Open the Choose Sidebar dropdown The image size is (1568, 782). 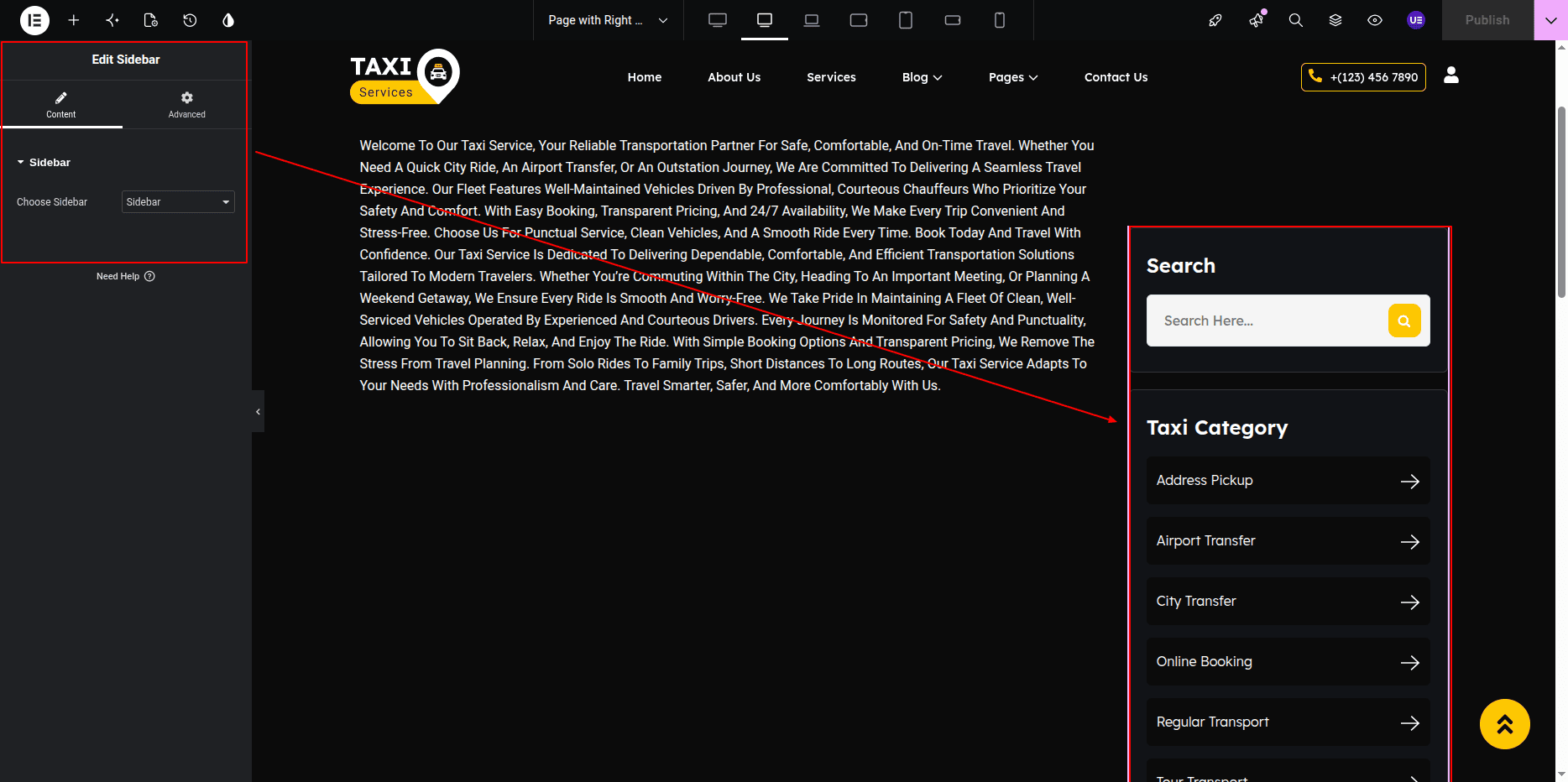pyautogui.click(x=178, y=202)
